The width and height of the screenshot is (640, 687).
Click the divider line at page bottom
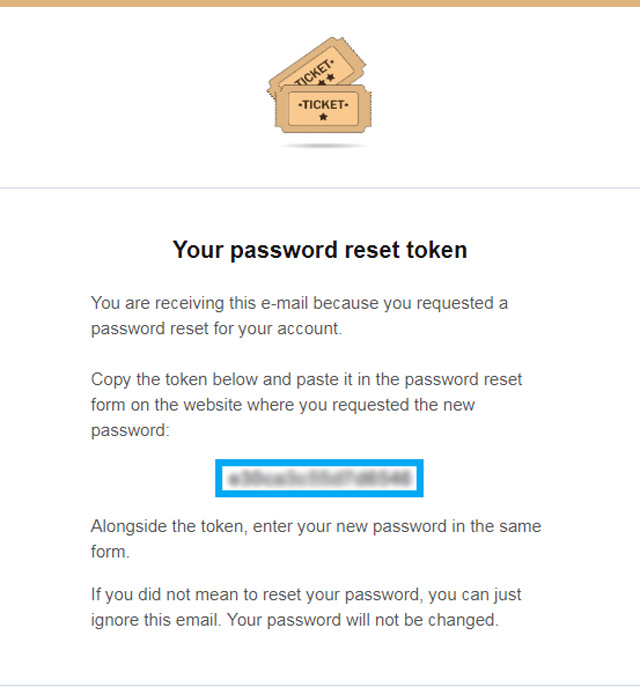click(x=320, y=685)
